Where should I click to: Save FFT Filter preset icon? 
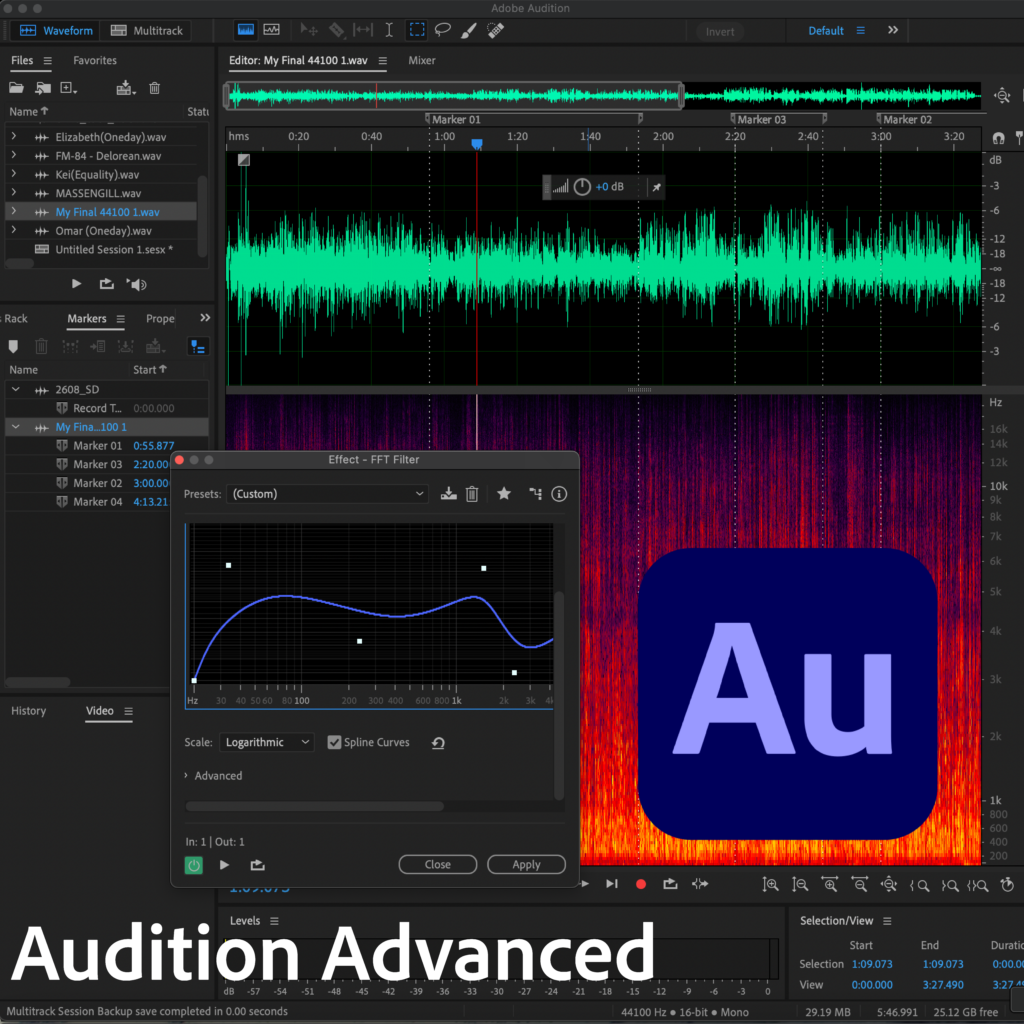[x=449, y=494]
